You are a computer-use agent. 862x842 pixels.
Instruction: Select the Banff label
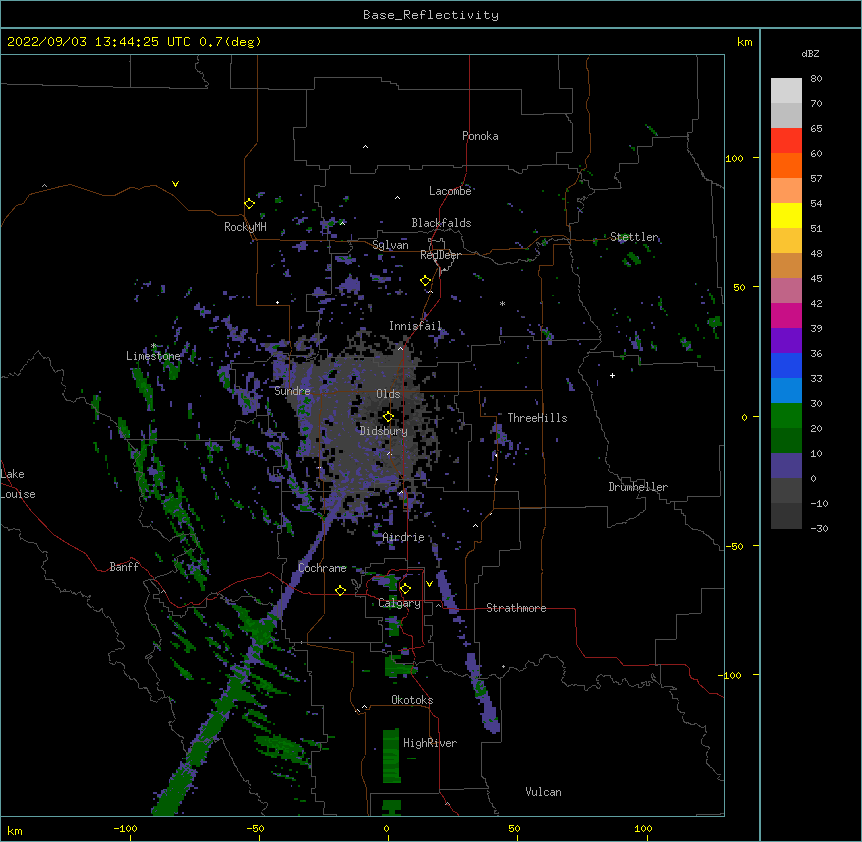pos(124,567)
